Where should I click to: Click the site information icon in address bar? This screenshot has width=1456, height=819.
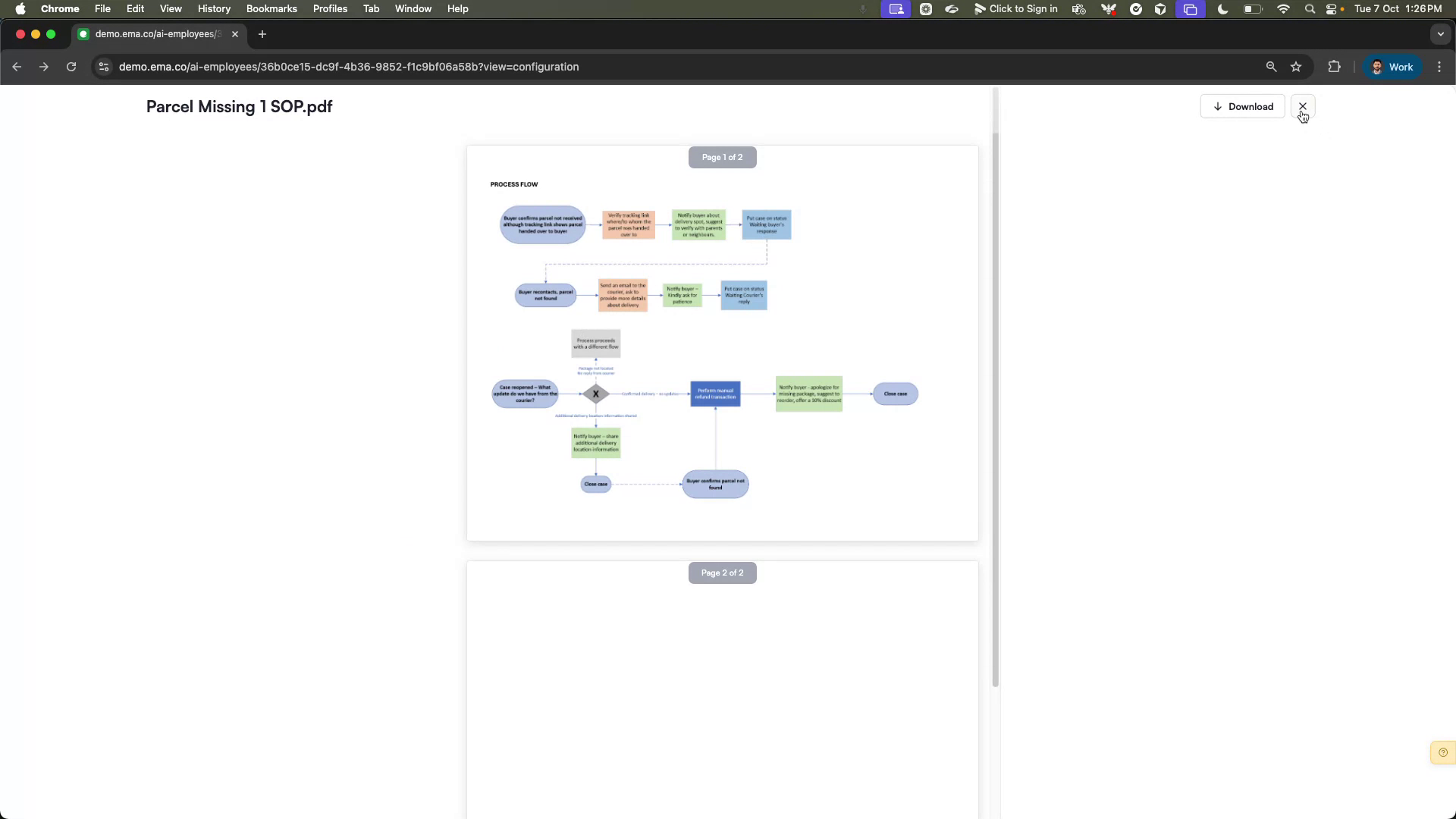click(x=103, y=67)
